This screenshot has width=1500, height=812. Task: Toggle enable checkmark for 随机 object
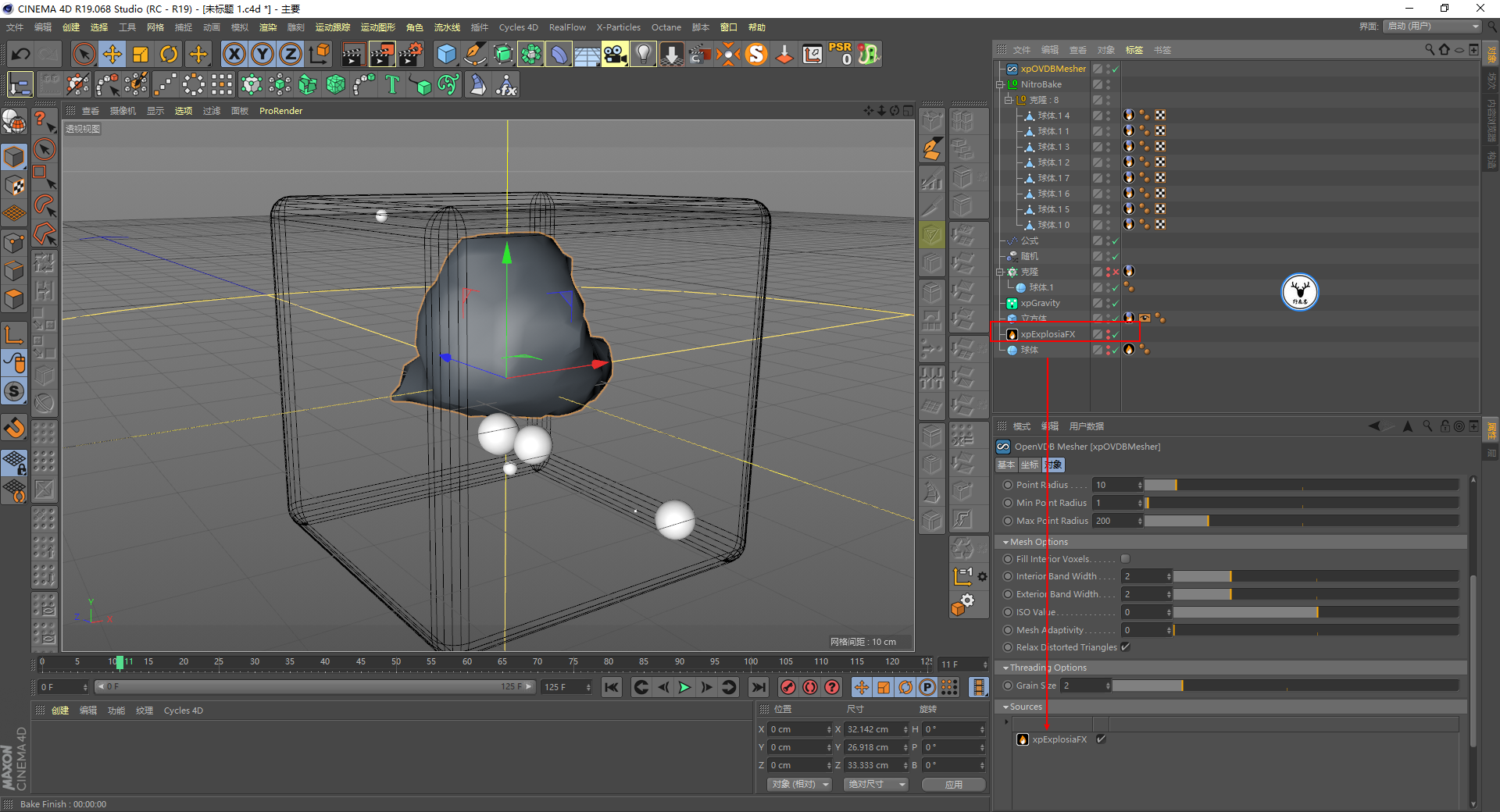(x=1116, y=256)
